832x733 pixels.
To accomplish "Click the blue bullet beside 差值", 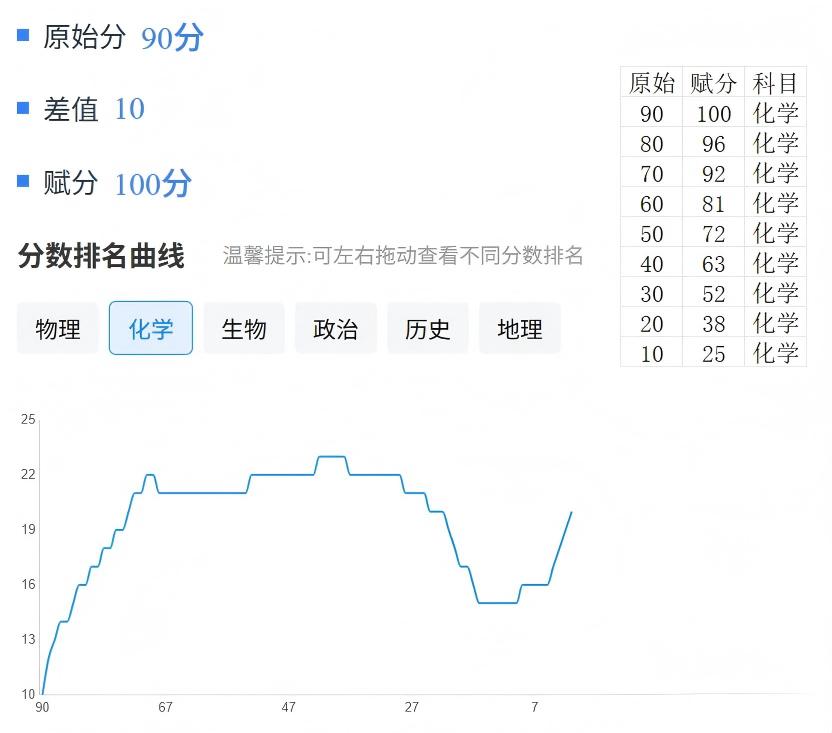I will pyautogui.click(x=23, y=108).
